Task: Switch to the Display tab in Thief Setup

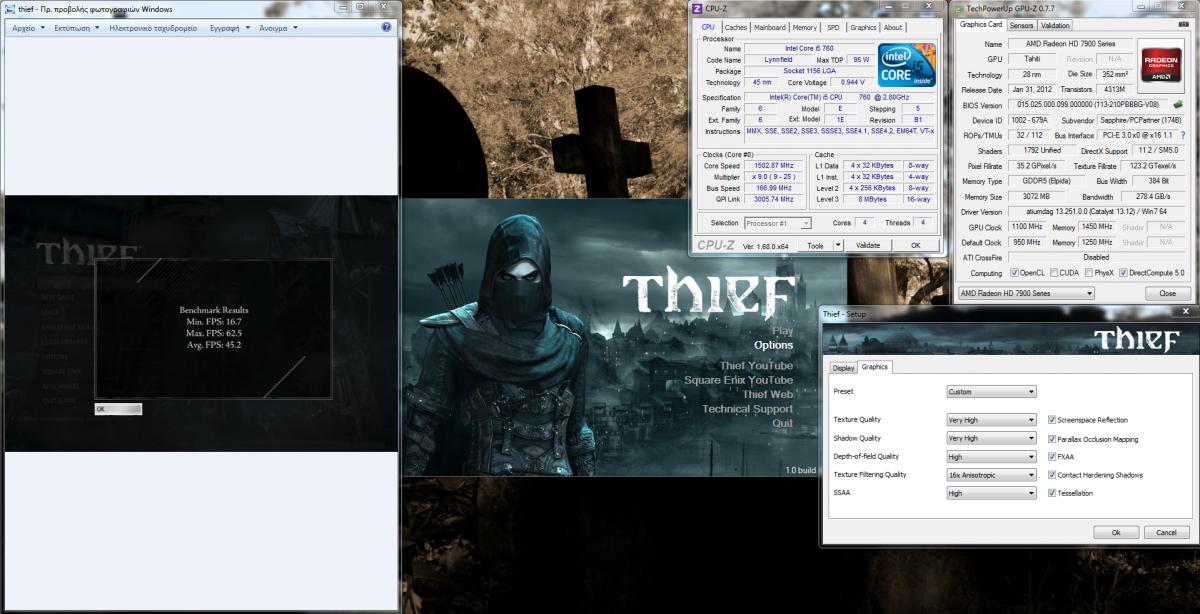Action: pos(844,367)
